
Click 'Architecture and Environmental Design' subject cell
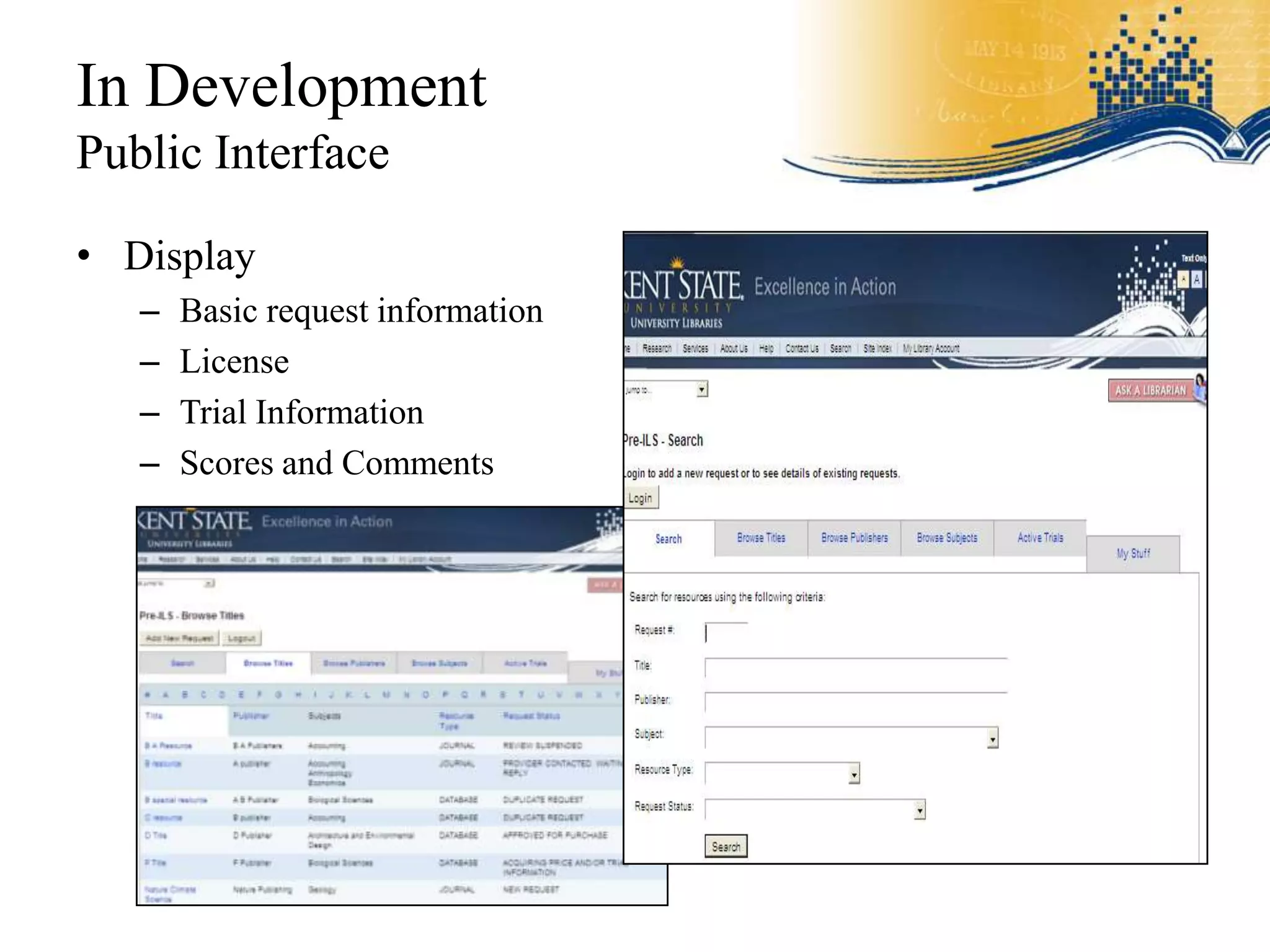(361, 840)
